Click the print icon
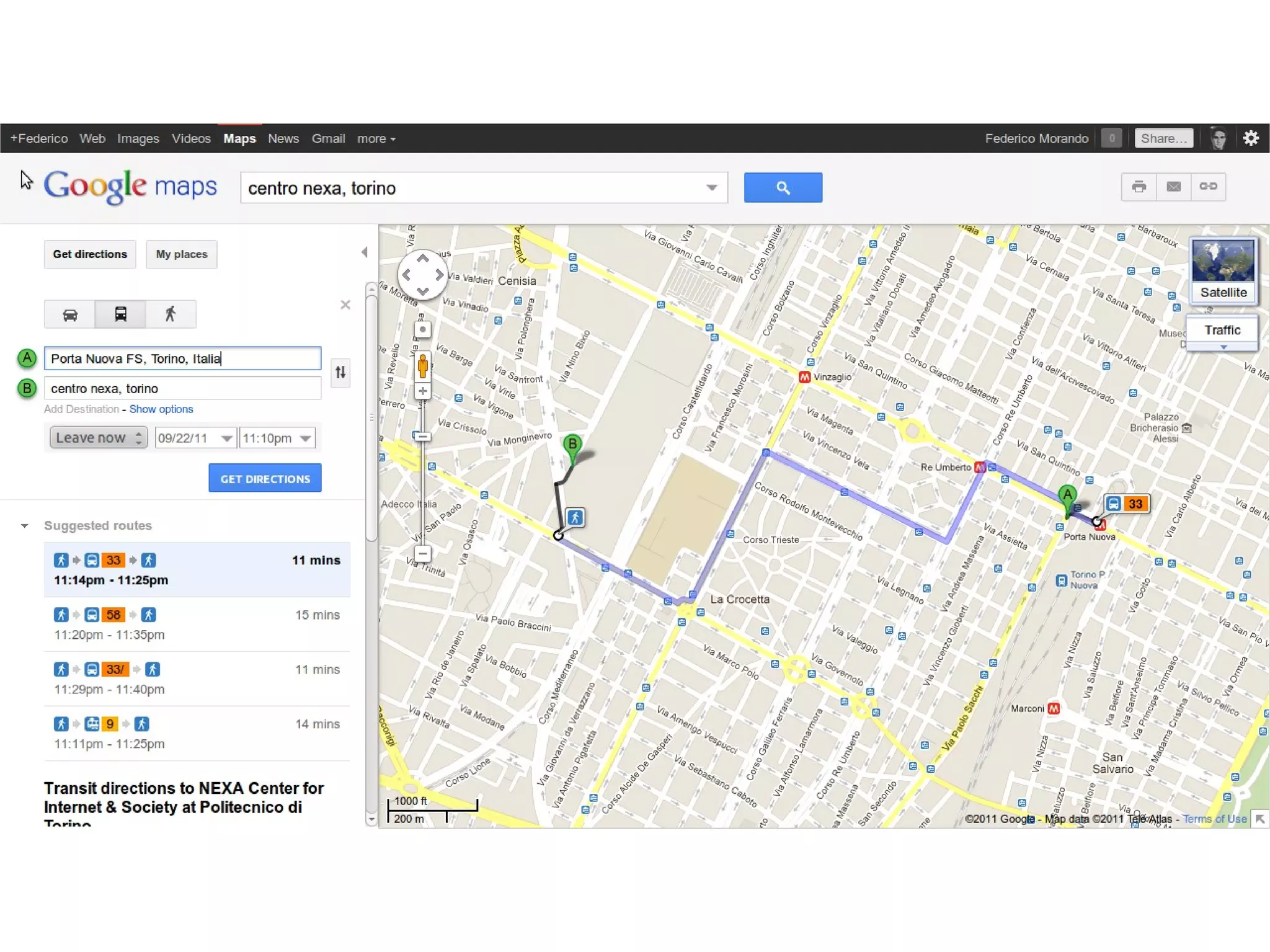This screenshot has height=952, width=1270. (1139, 187)
